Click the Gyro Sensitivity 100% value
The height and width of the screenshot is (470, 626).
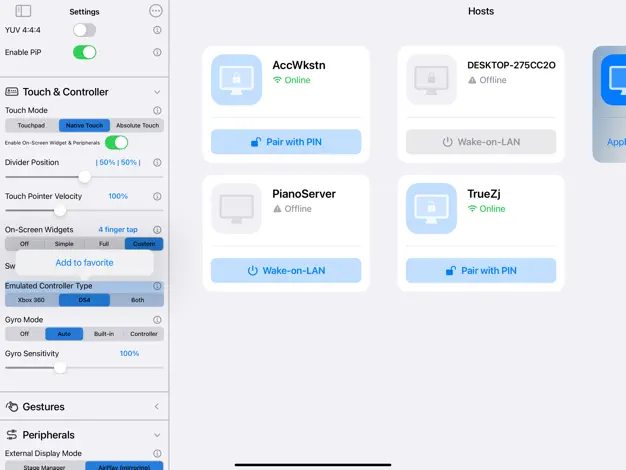point(129,353)
